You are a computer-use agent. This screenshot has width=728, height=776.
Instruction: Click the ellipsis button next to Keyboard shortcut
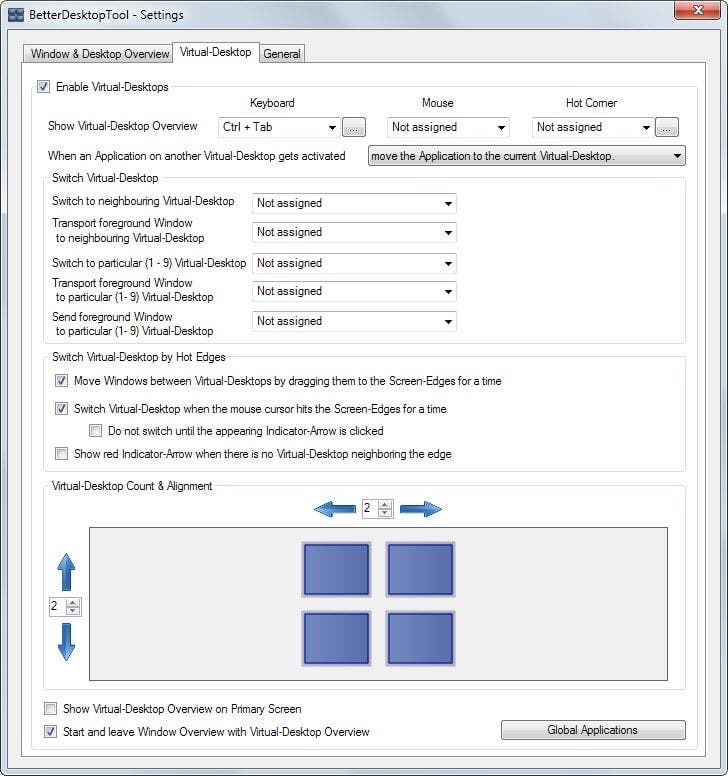pos(354,127)
